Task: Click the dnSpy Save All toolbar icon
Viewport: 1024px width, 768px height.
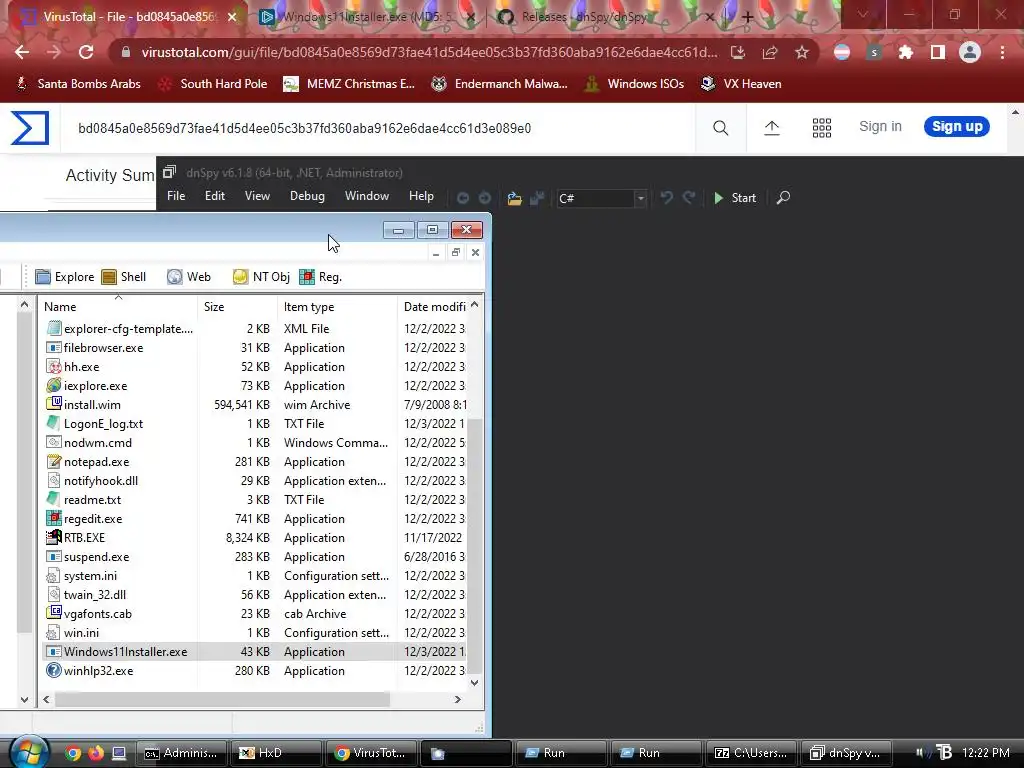Action: pos(537,198)
